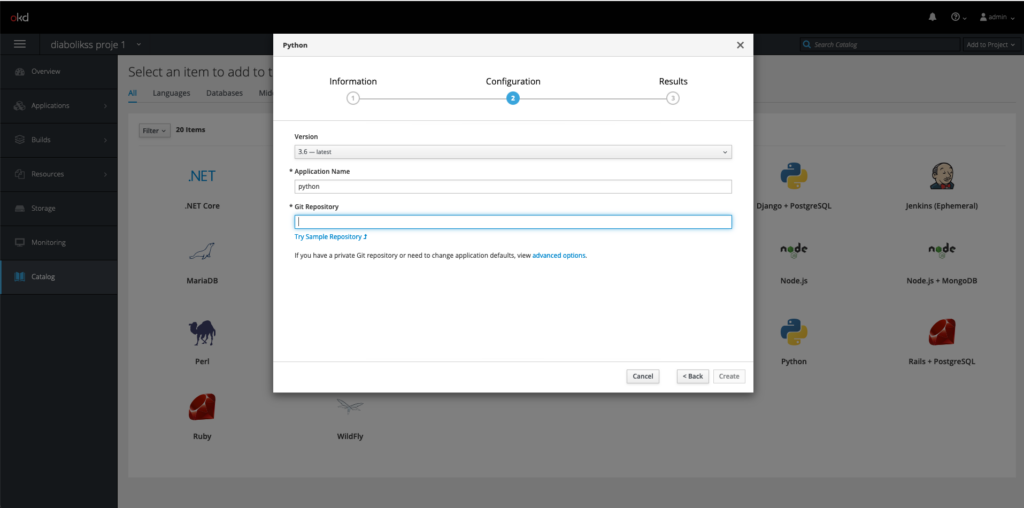Image resolution: width=1024 pixels, height=508 pixels.
Task: Close the Python dialog with X
Action: (x=740, y=45)
